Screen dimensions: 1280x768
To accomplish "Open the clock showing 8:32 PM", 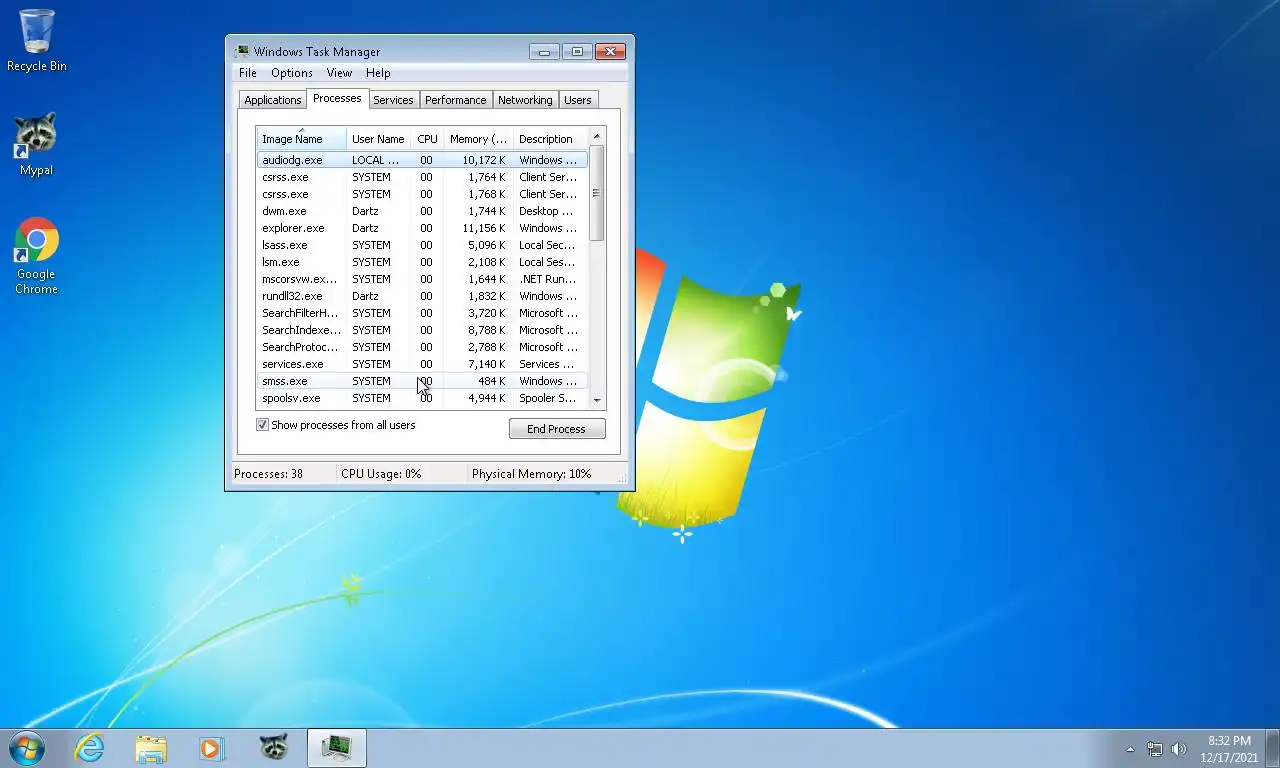I will pos(1229,749).
